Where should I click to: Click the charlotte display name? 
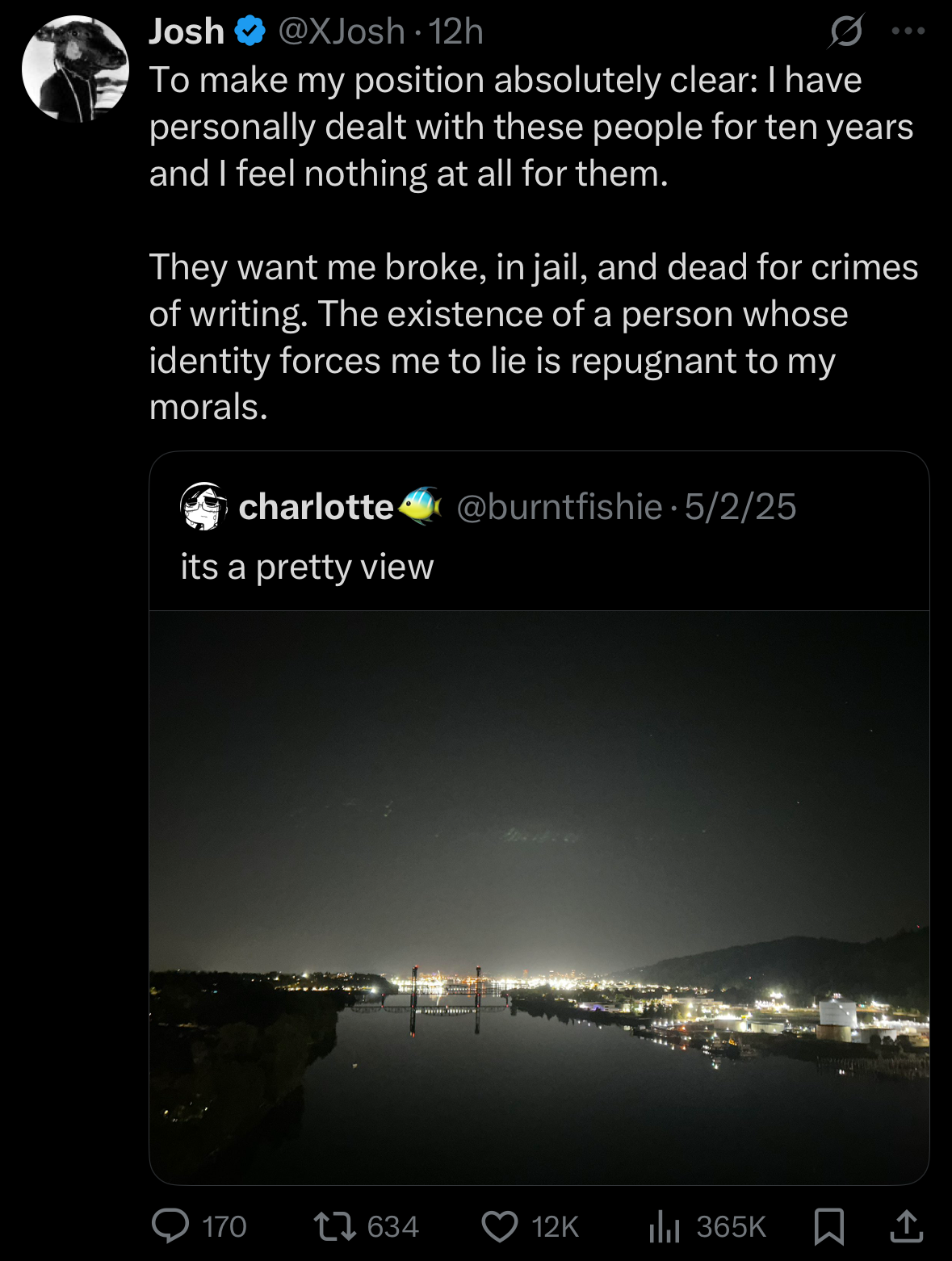316,507
